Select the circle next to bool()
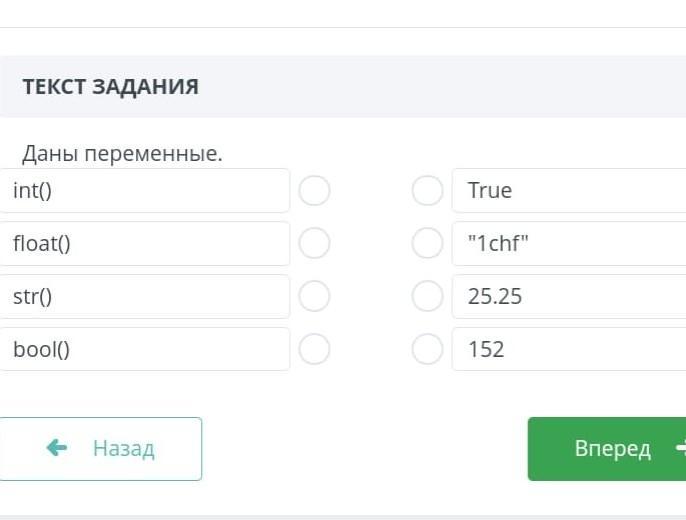The width and height of the screenshot is (686, 520). tap(314, 349)
